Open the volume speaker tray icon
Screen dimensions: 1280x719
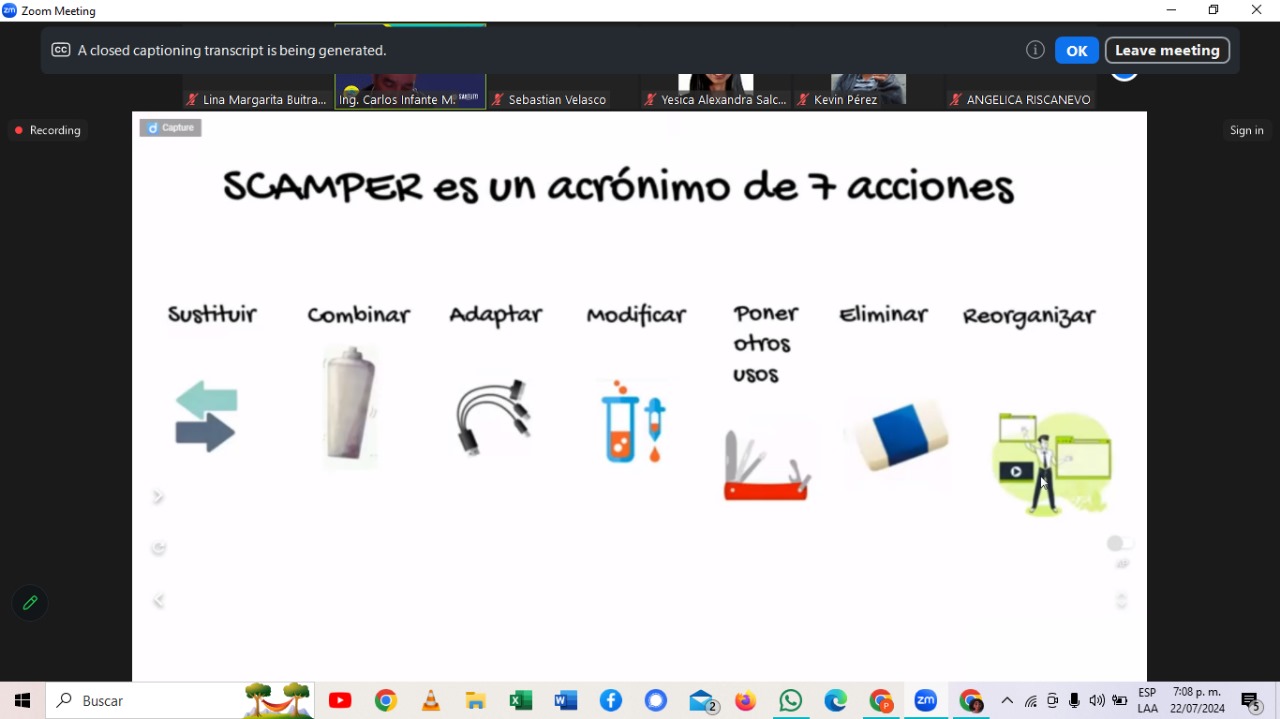(1097, 701)
